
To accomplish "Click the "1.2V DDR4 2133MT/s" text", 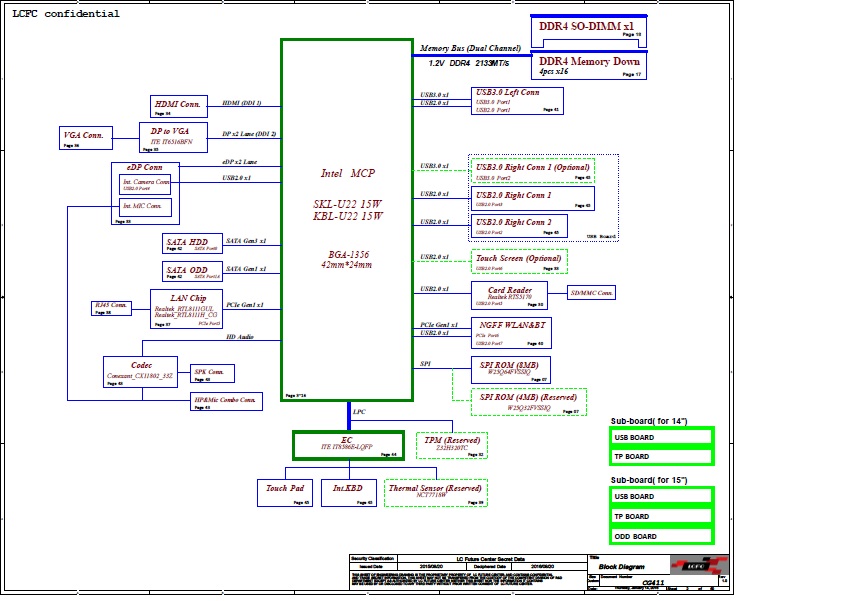I will 469,64.
